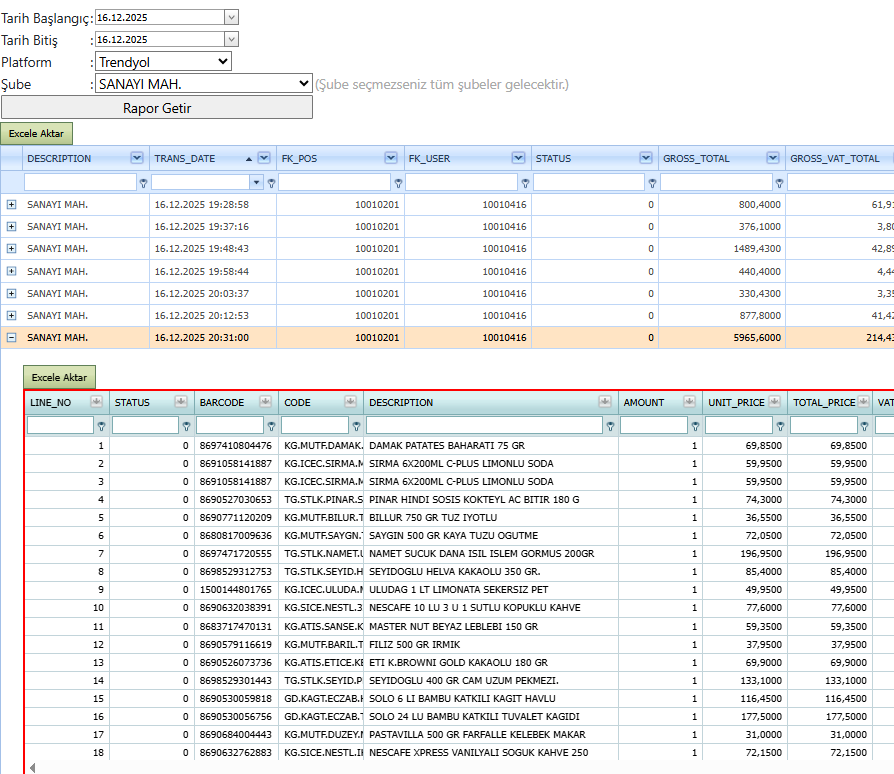Open Tarih Başlangıç date picker dropdown
This screenshot has width=894, height=774.
231,17
